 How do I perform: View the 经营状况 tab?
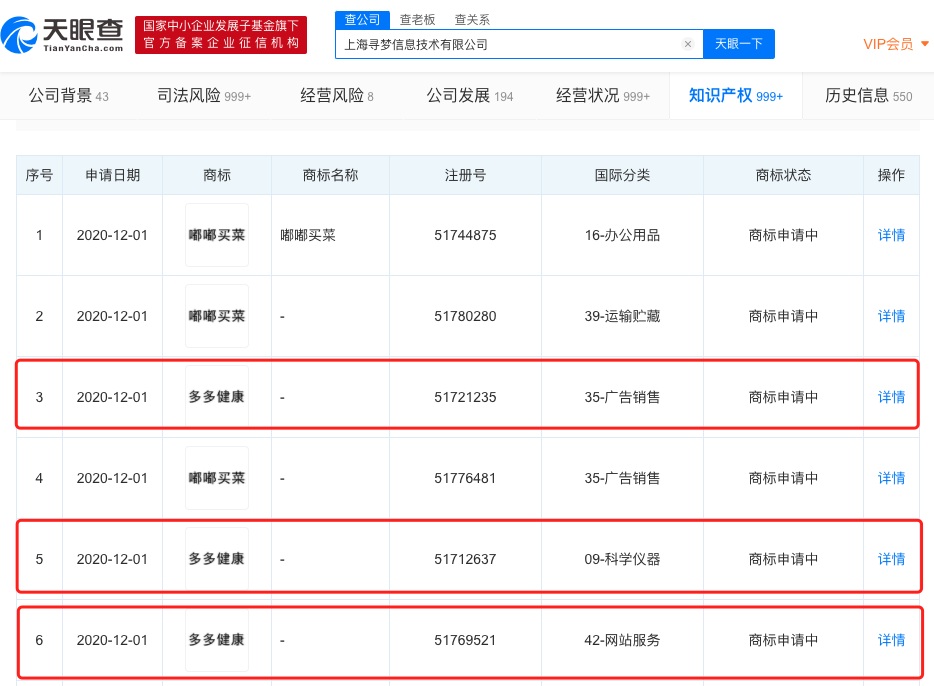pos(603,96)
